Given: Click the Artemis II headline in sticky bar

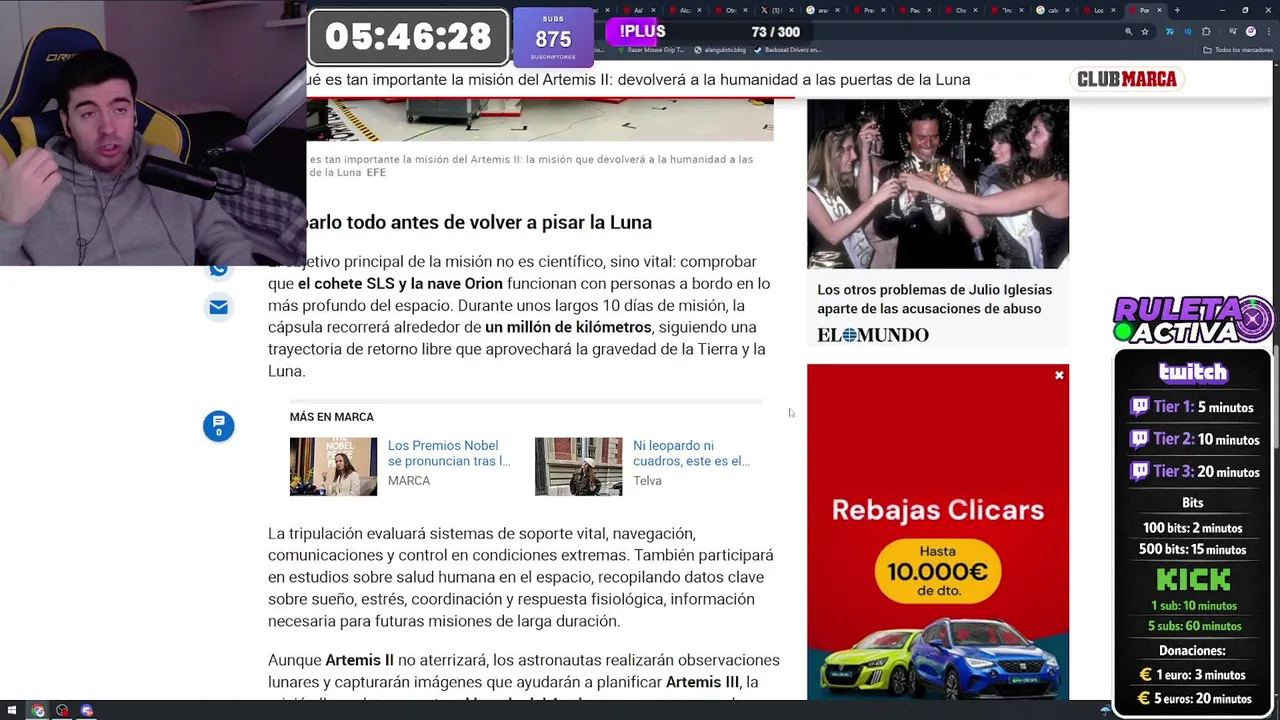Looking at the screenshot, I should point(638,79).
